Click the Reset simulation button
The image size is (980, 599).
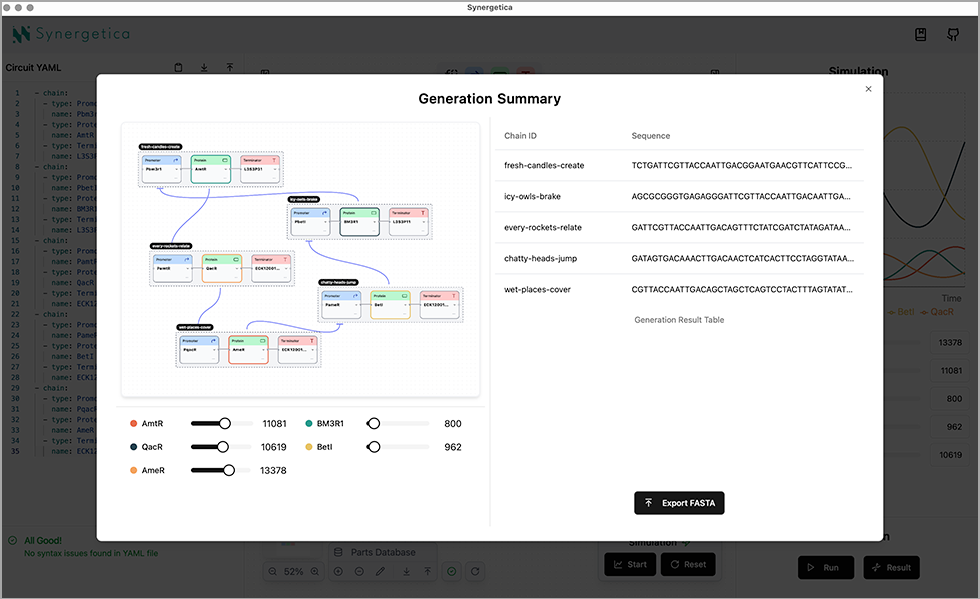coord(688,565)
